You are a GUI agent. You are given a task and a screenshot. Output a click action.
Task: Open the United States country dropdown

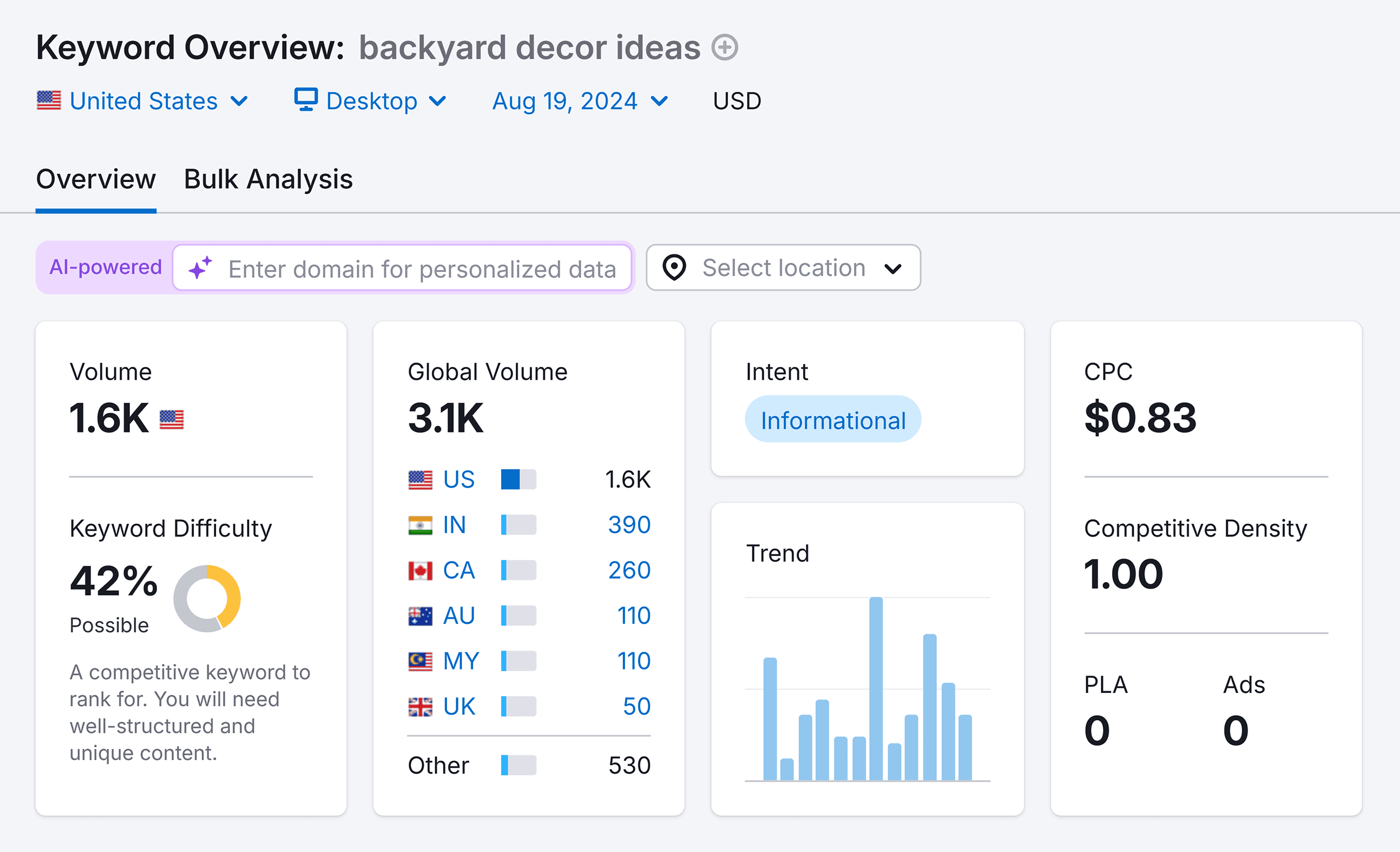pos(144,101)
